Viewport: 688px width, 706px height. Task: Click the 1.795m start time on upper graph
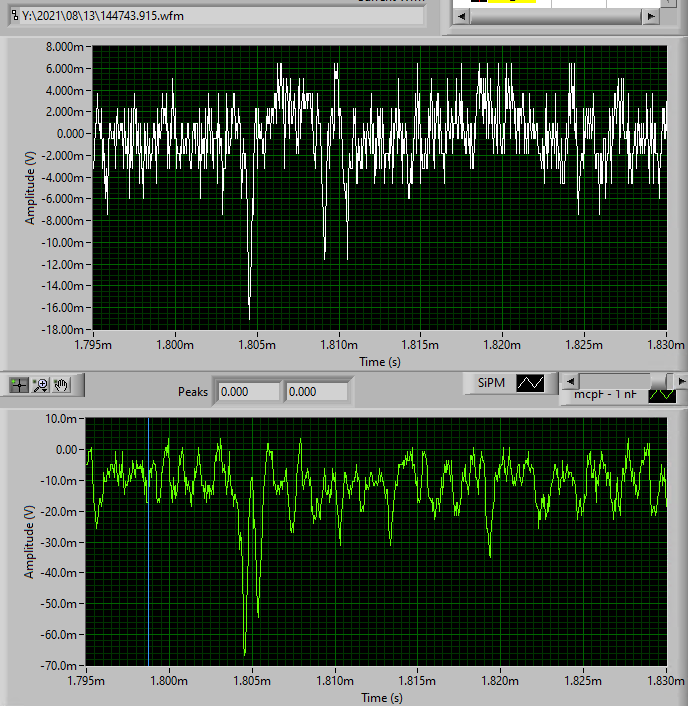pos(93,345)
